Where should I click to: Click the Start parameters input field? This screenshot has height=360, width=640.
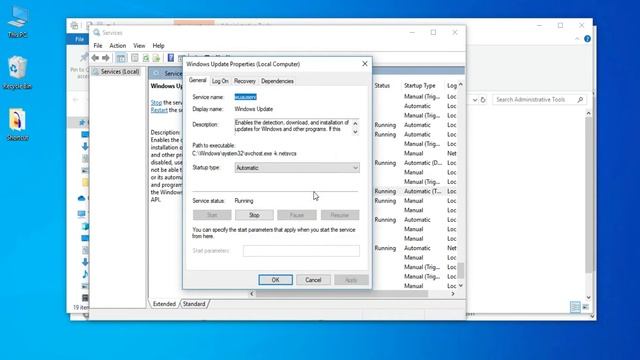click(x=301, y=251)
